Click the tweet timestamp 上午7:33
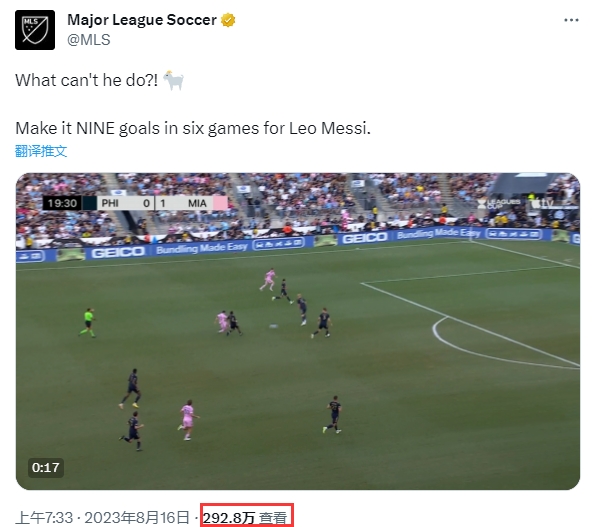Viewport: 596px width, 527px height. coord(44,517)
